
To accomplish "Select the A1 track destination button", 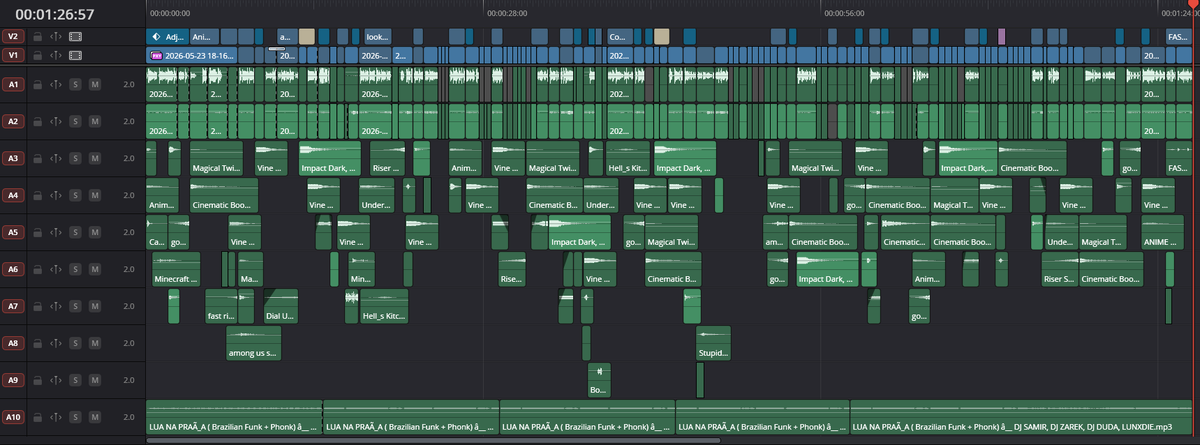I will [x=13, y=85].
